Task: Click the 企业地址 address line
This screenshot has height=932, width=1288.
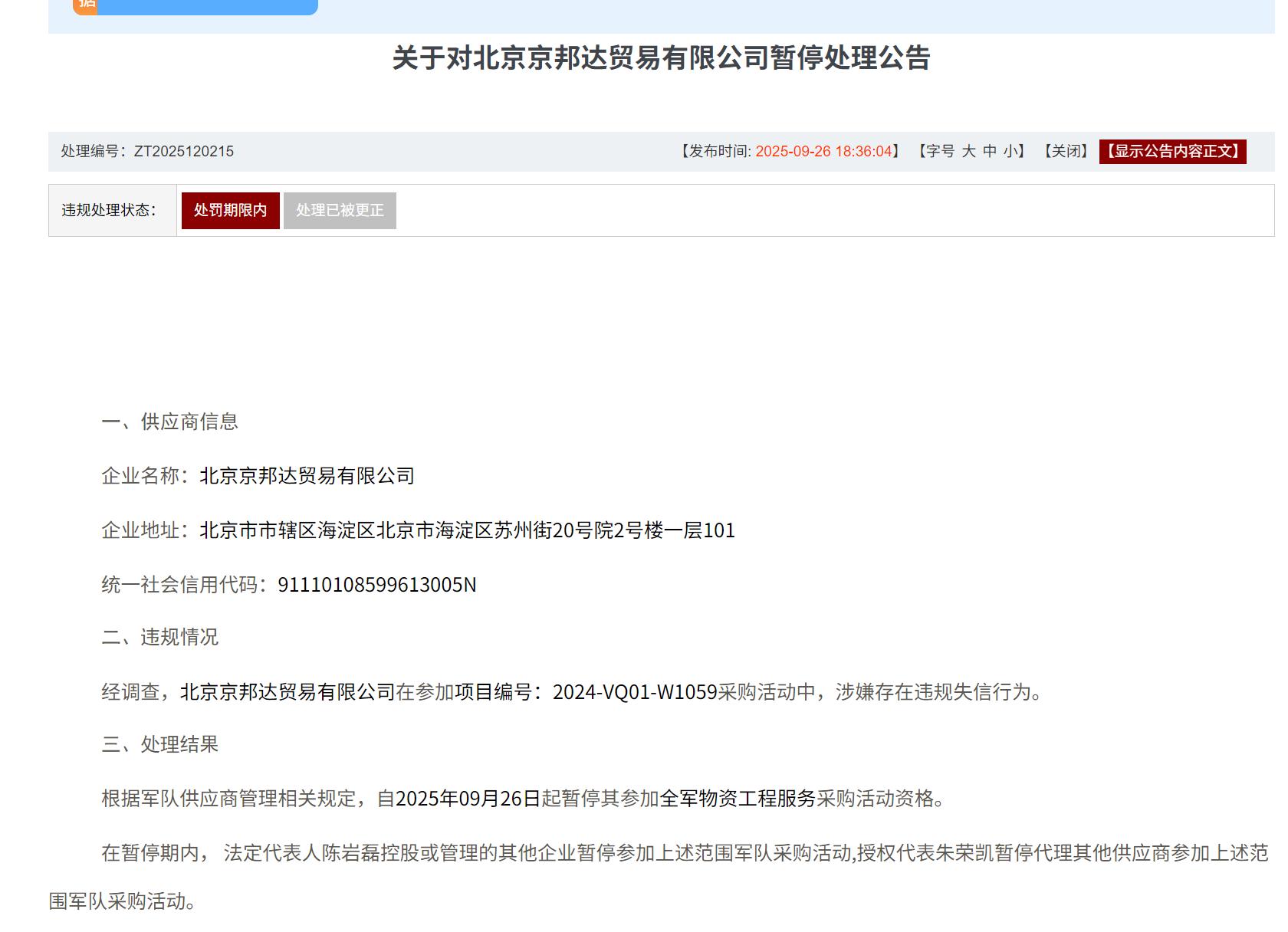Action: pos(418,530)
